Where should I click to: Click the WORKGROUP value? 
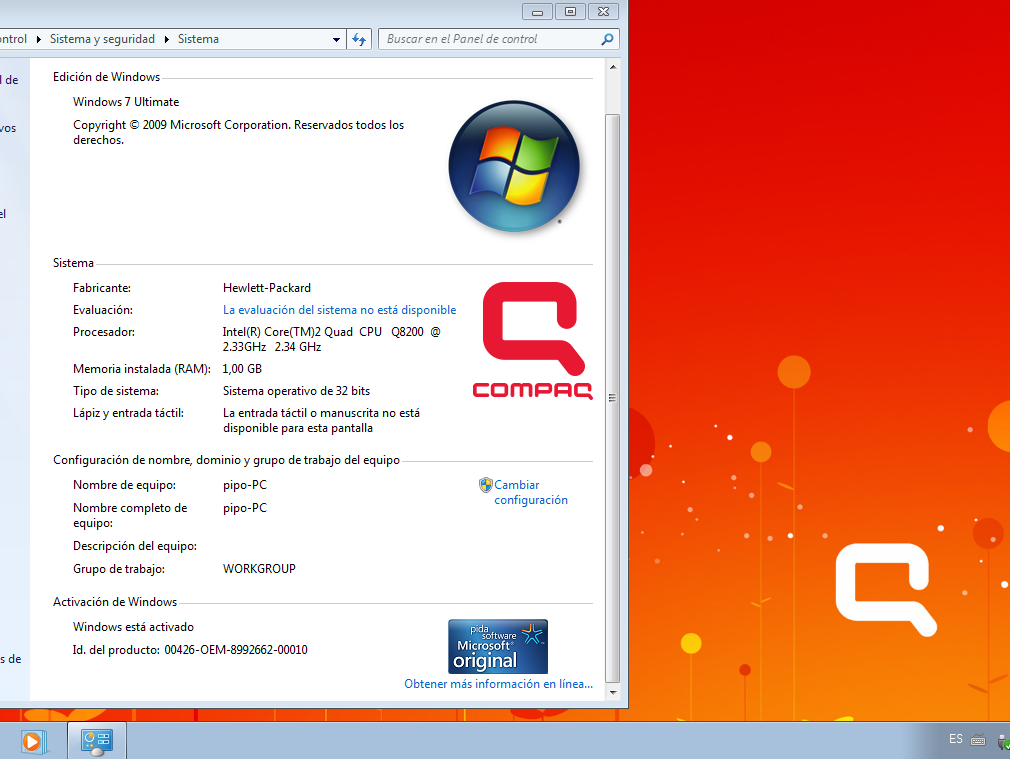[259, 569]
